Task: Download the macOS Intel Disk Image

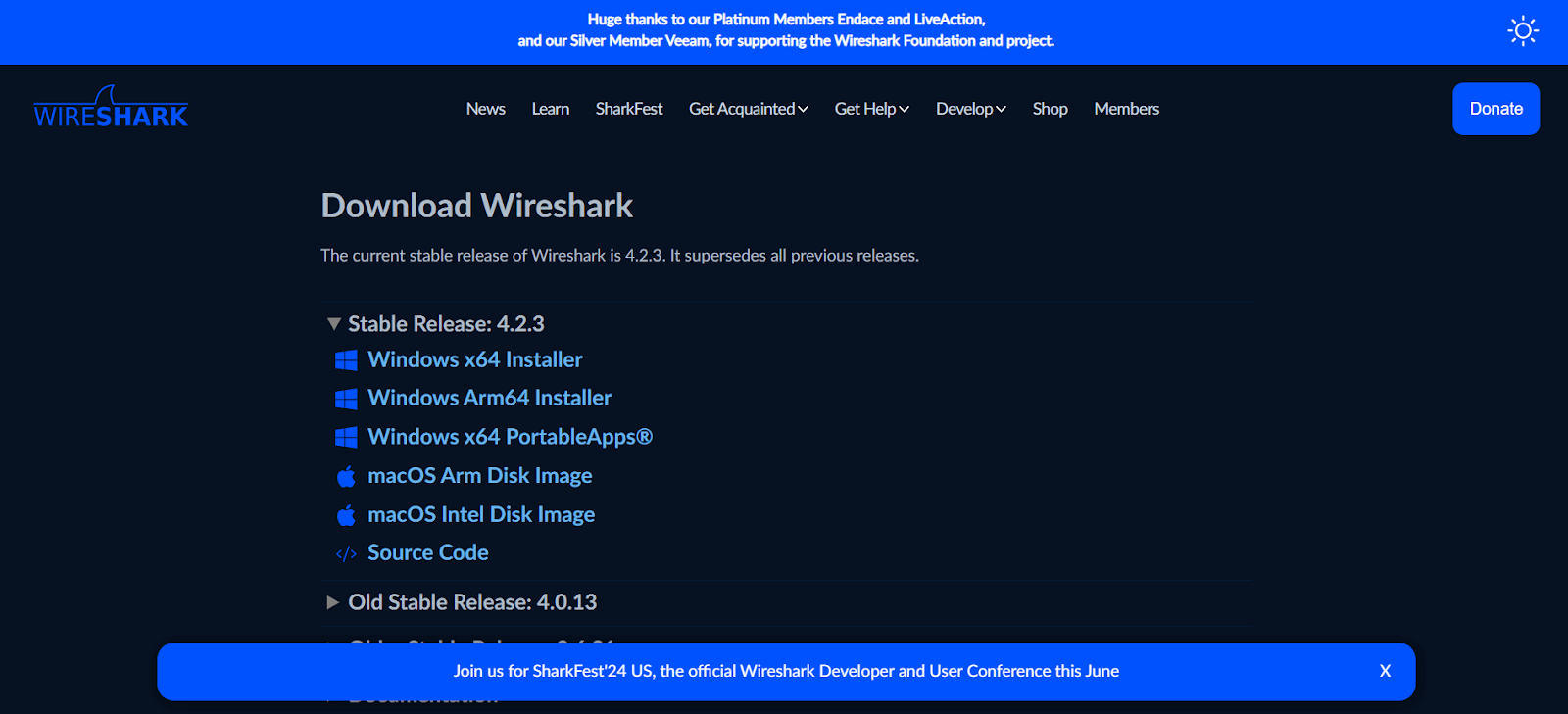Action: click(x=481, y=514)
